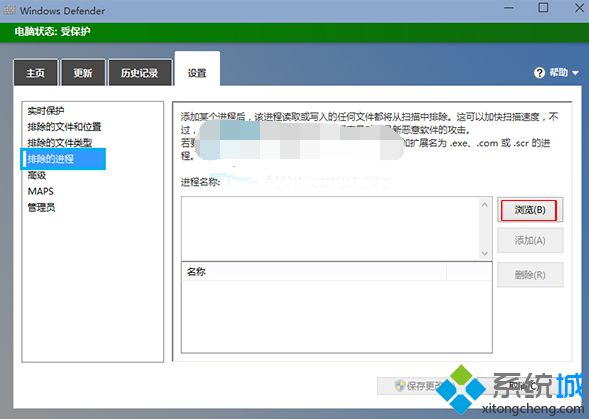Select 排除的进程 in the sidebar
Image resolution: width=589 pixels, height=419 pixels.
pos(63,159)
